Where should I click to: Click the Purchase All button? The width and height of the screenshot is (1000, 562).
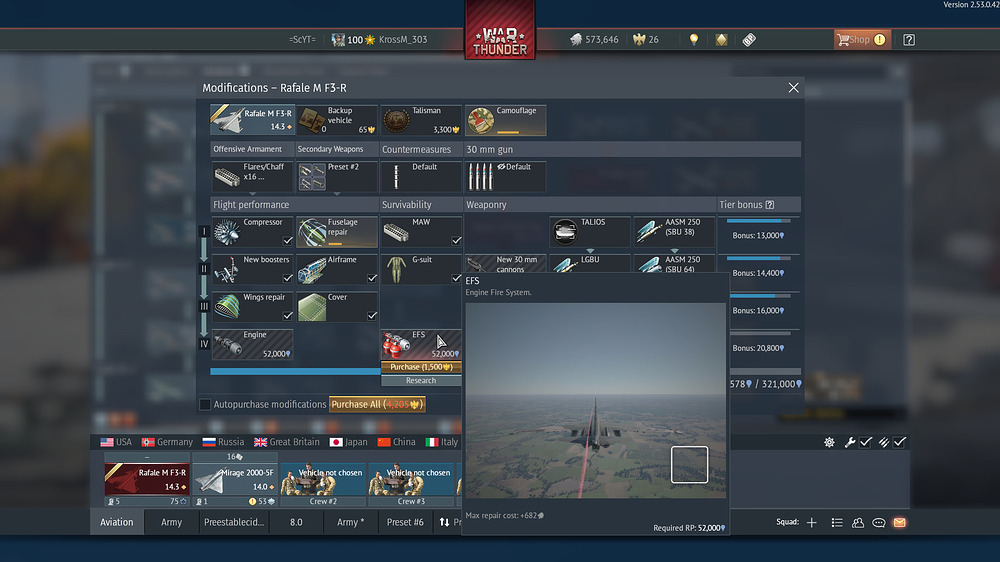378,404
